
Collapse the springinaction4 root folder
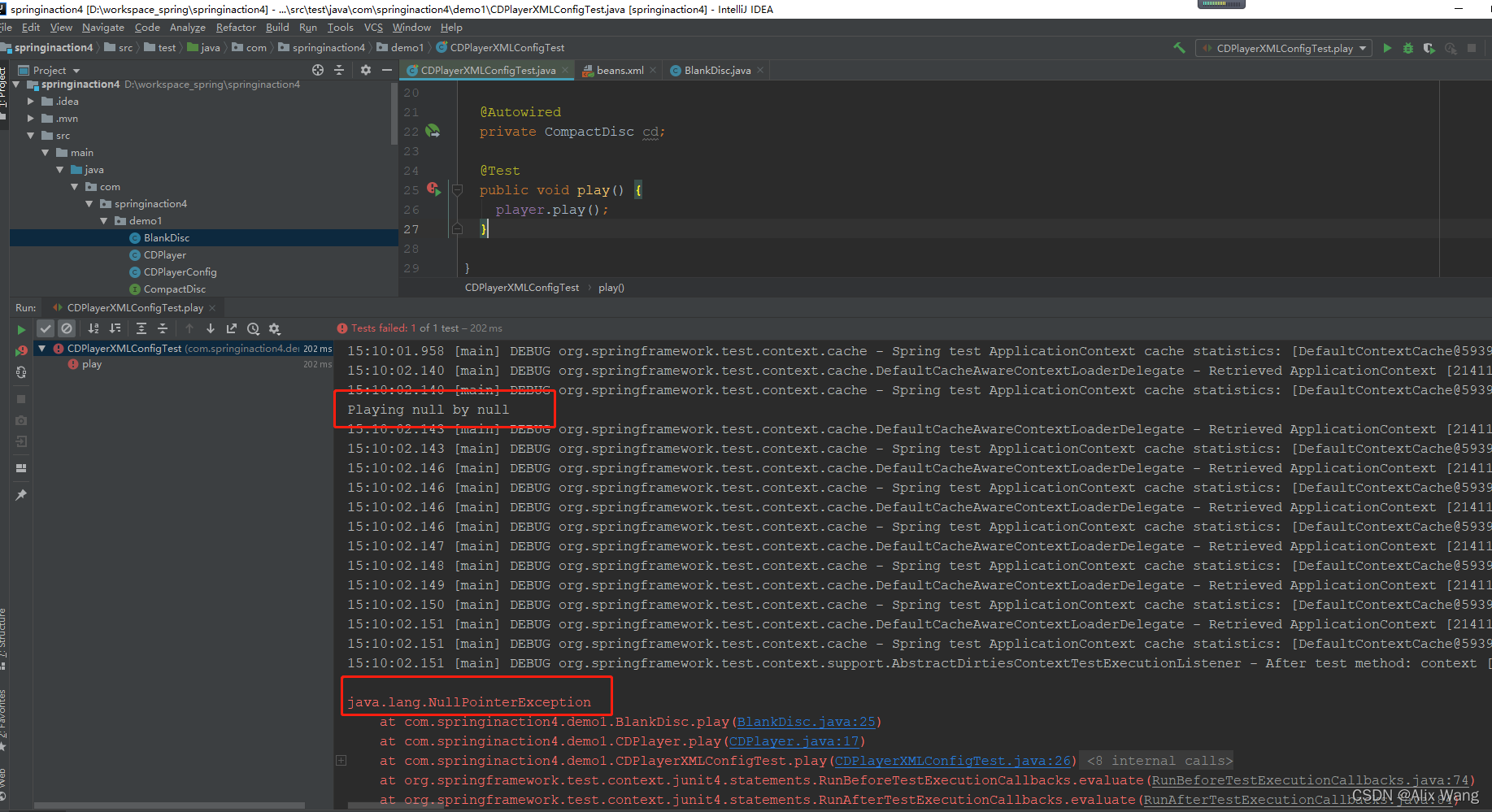tap(16, 85)
